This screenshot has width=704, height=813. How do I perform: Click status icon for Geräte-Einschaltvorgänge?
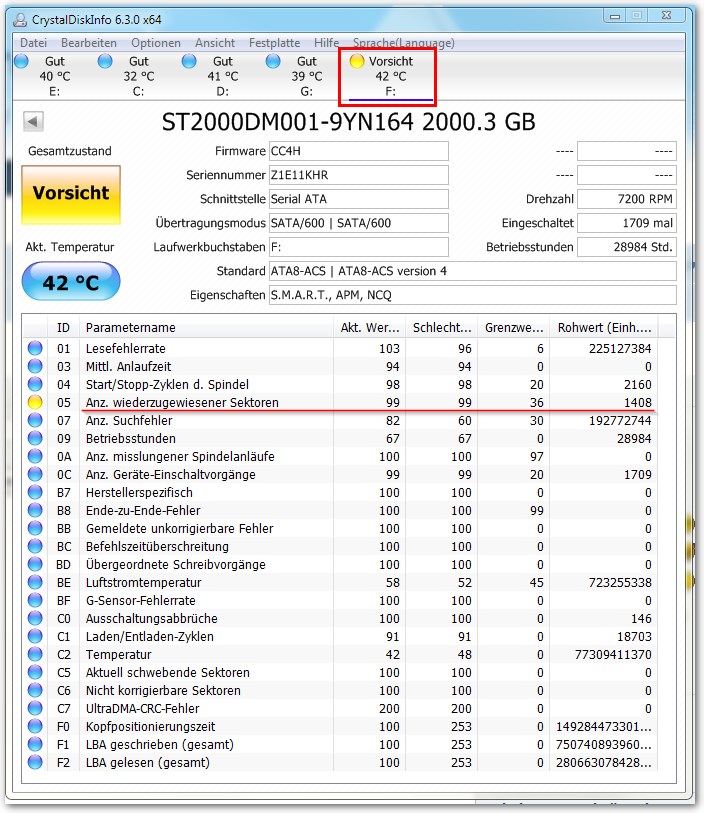click(35, 474)
